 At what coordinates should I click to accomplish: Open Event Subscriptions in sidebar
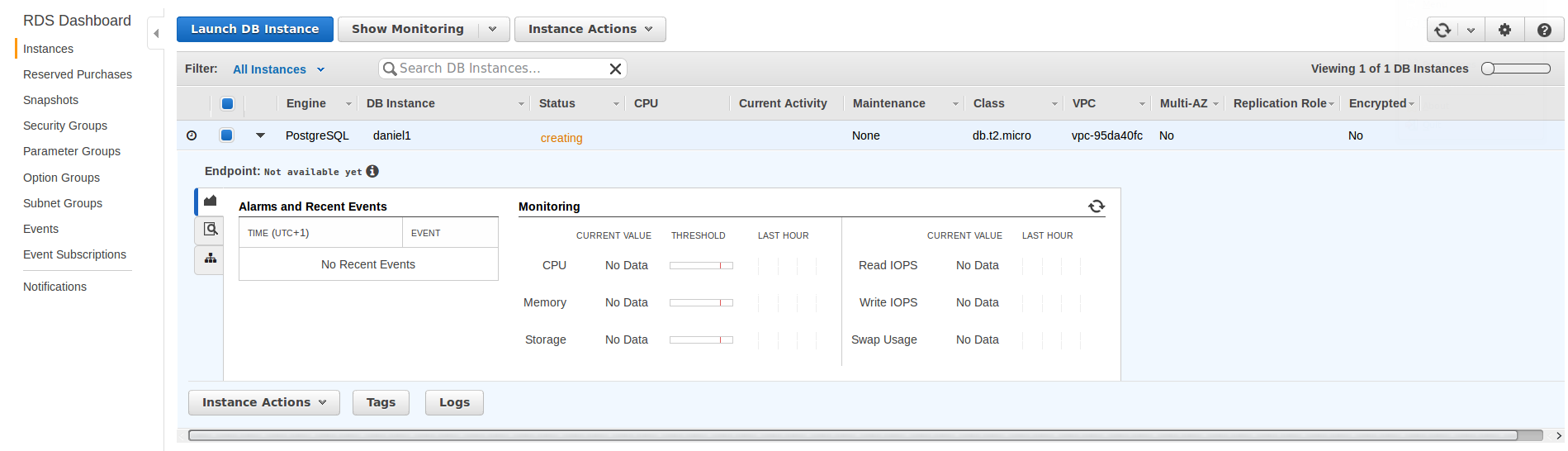pos(74,254)
